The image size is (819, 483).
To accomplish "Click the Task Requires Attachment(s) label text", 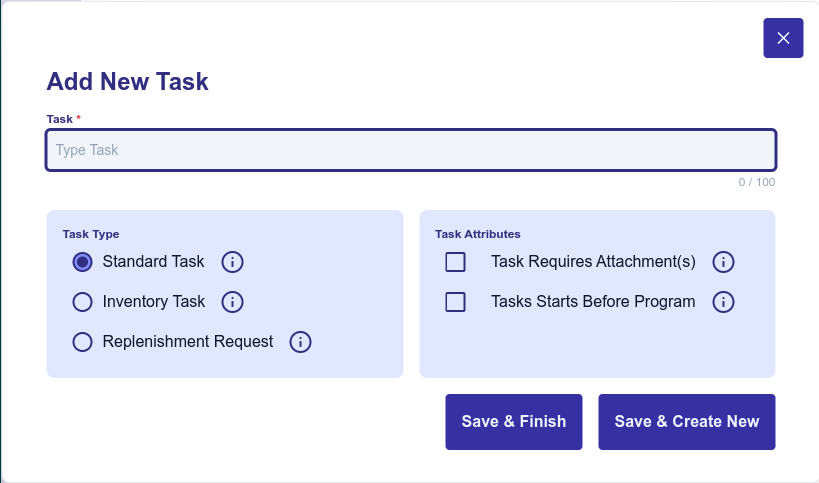I will 593,262.
